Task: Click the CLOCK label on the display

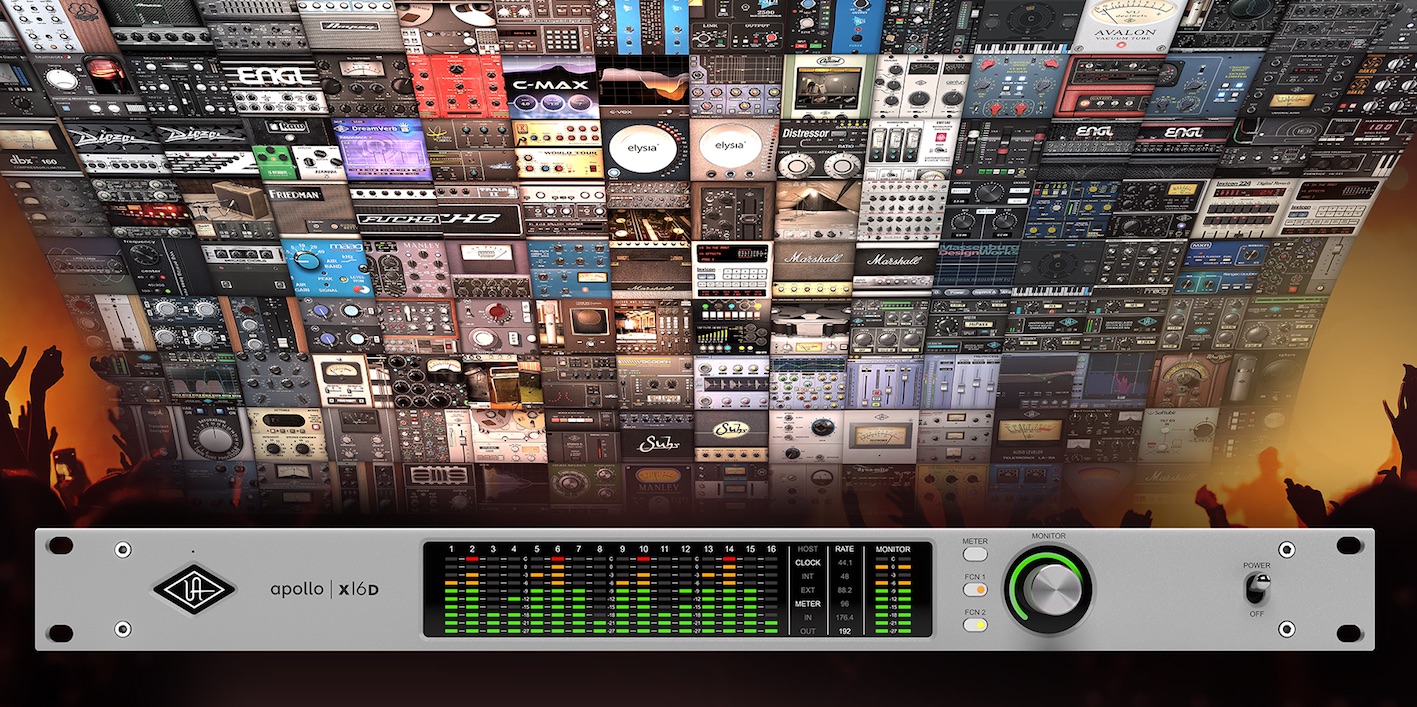Action: pyautogui.click(x=807, y=563)
